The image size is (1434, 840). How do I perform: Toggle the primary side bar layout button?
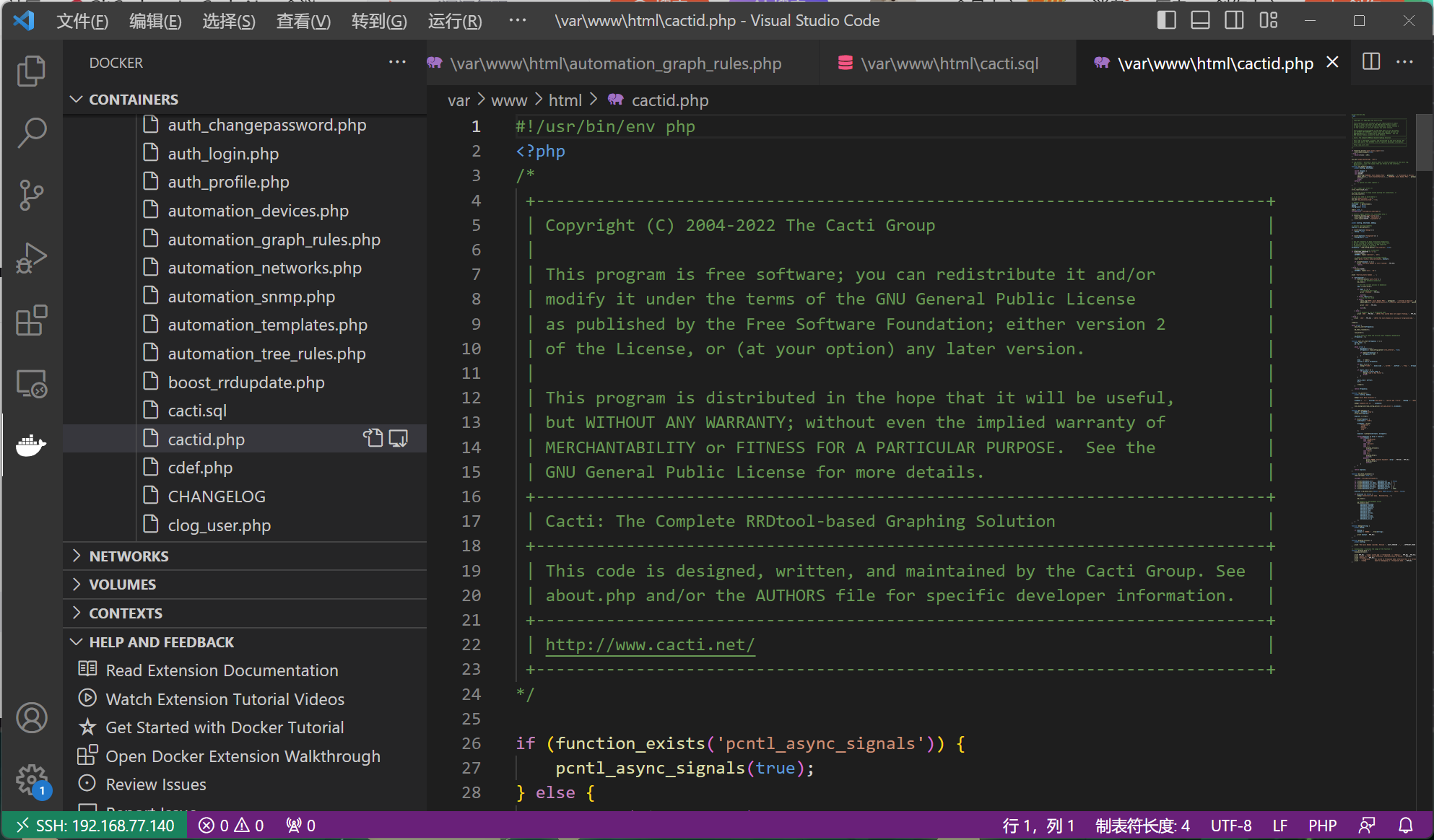(x=1166, y=20)
